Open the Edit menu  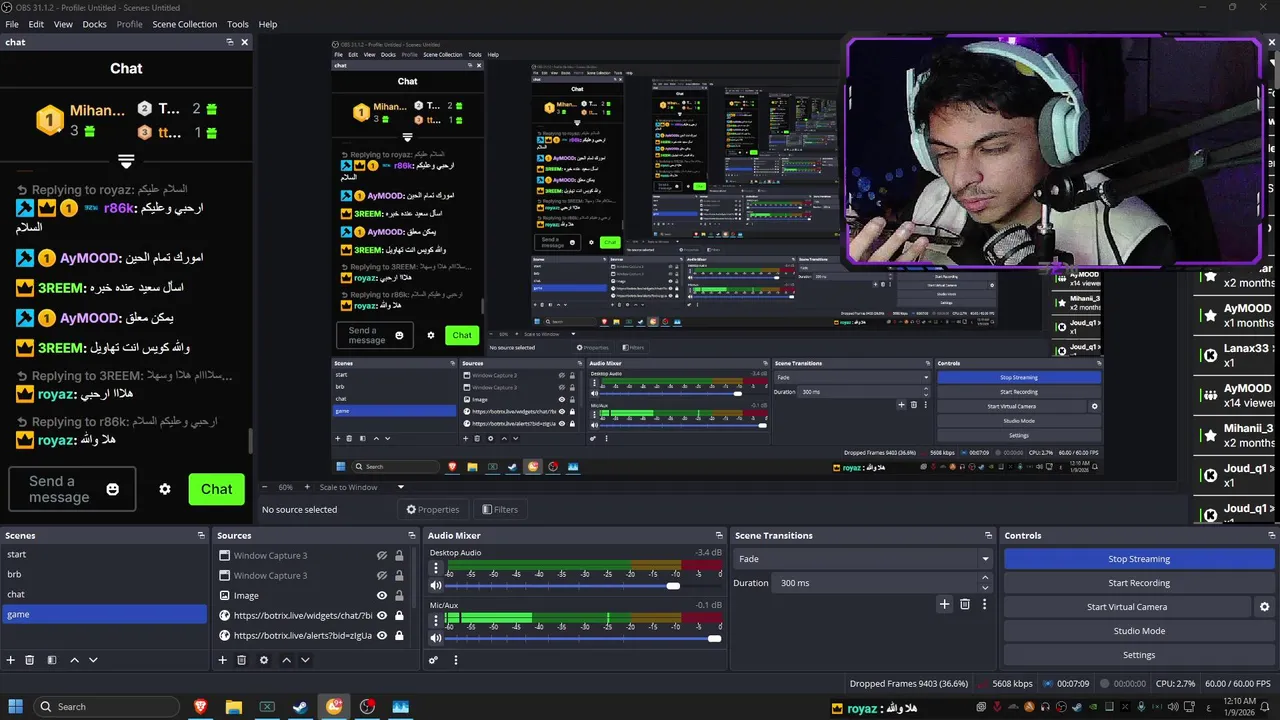click(36, 24)
